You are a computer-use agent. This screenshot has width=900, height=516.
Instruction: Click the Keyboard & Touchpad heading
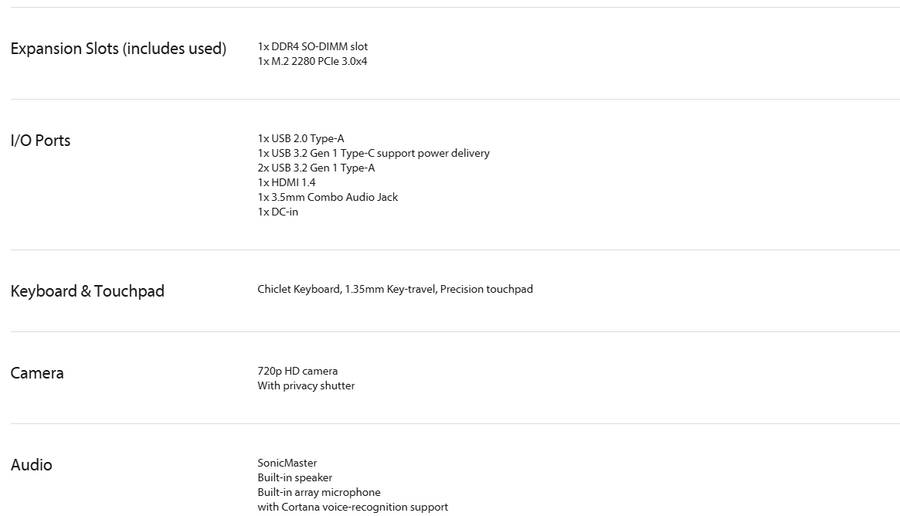[87, 292]
